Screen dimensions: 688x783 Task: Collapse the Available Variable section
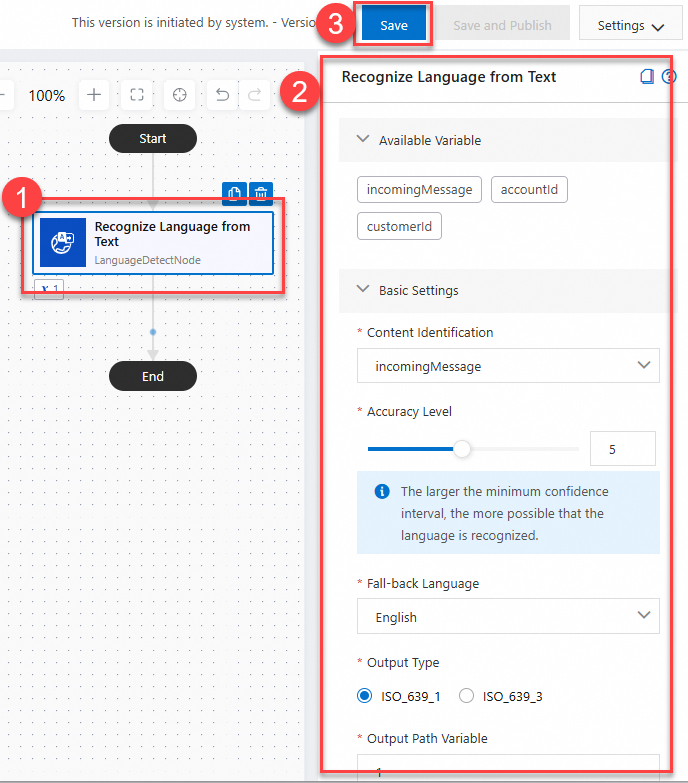click(x=363, y=139)
